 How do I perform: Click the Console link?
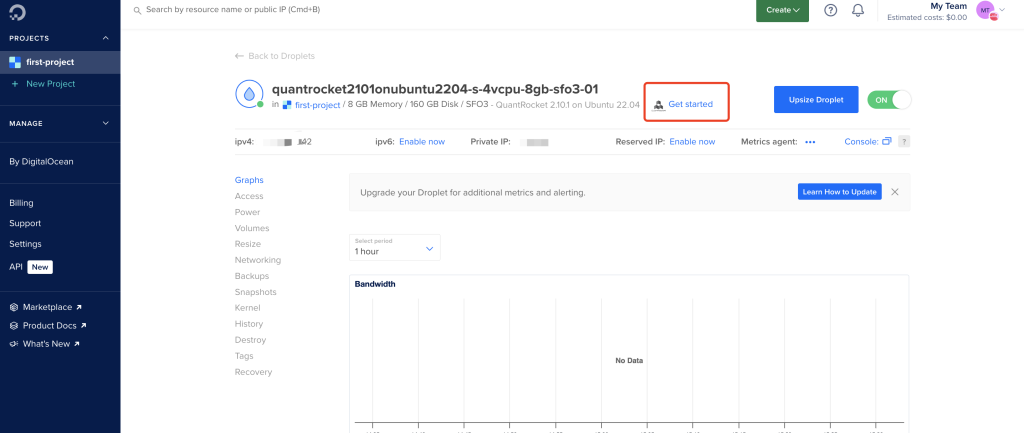861,142
